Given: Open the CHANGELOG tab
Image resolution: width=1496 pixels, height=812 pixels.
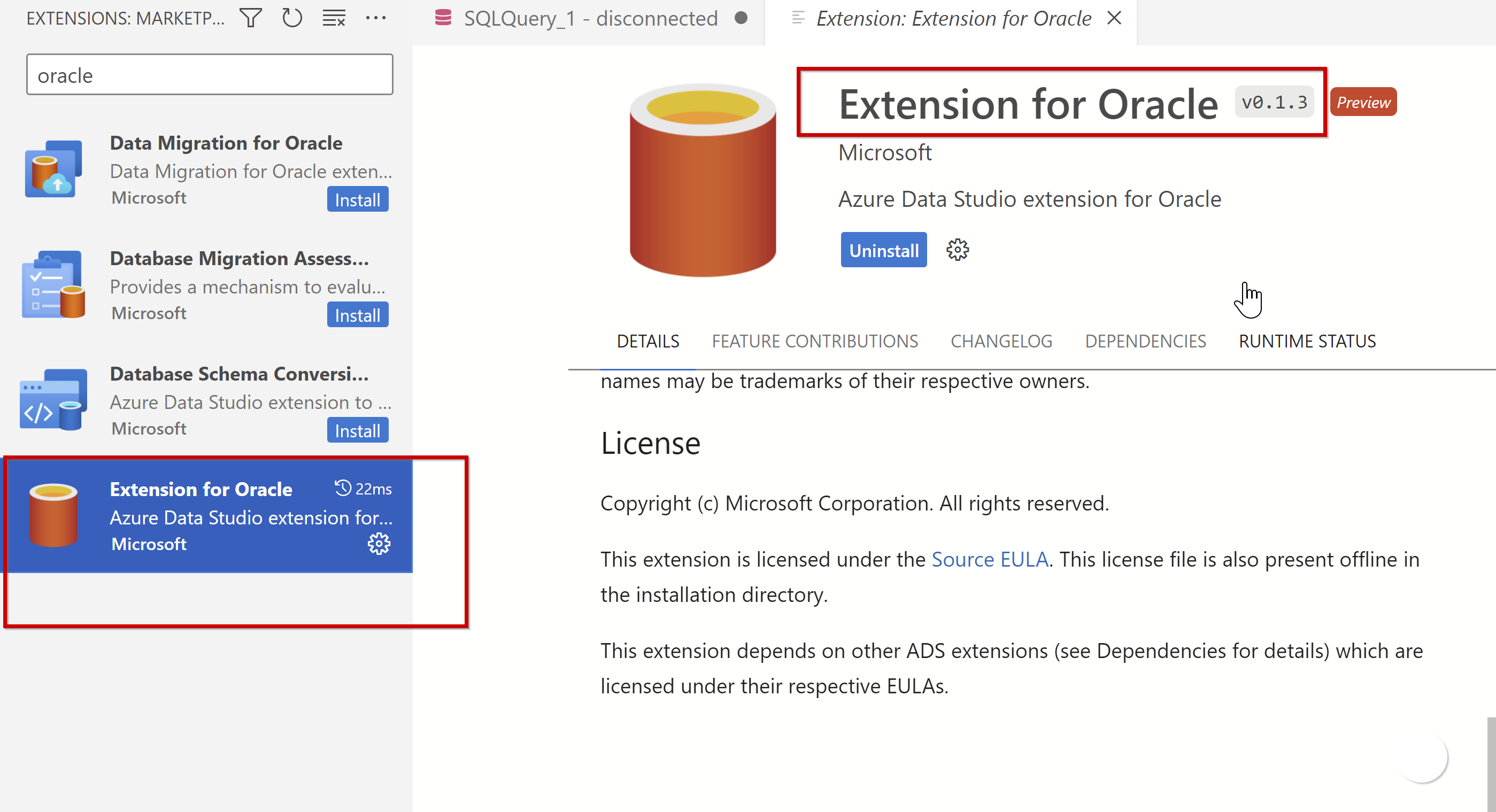Looking at the screenshot, I should (x=1001, y=342).
